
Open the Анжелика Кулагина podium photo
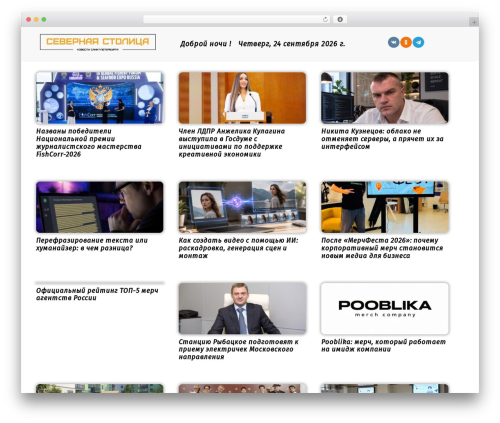pyautogui.click(x=242, y=98)
